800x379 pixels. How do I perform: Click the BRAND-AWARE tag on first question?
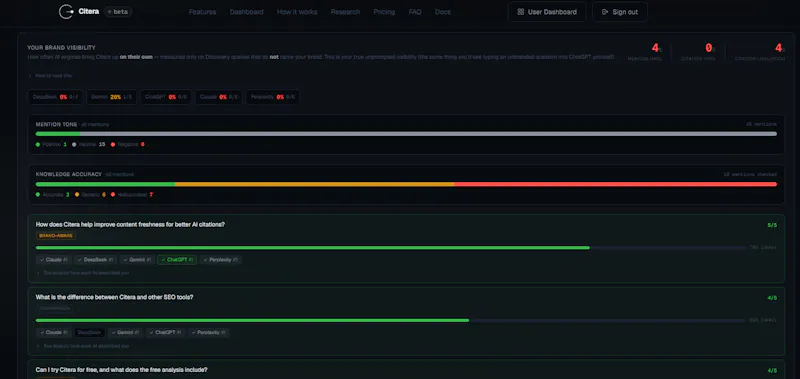coord(56,236)
